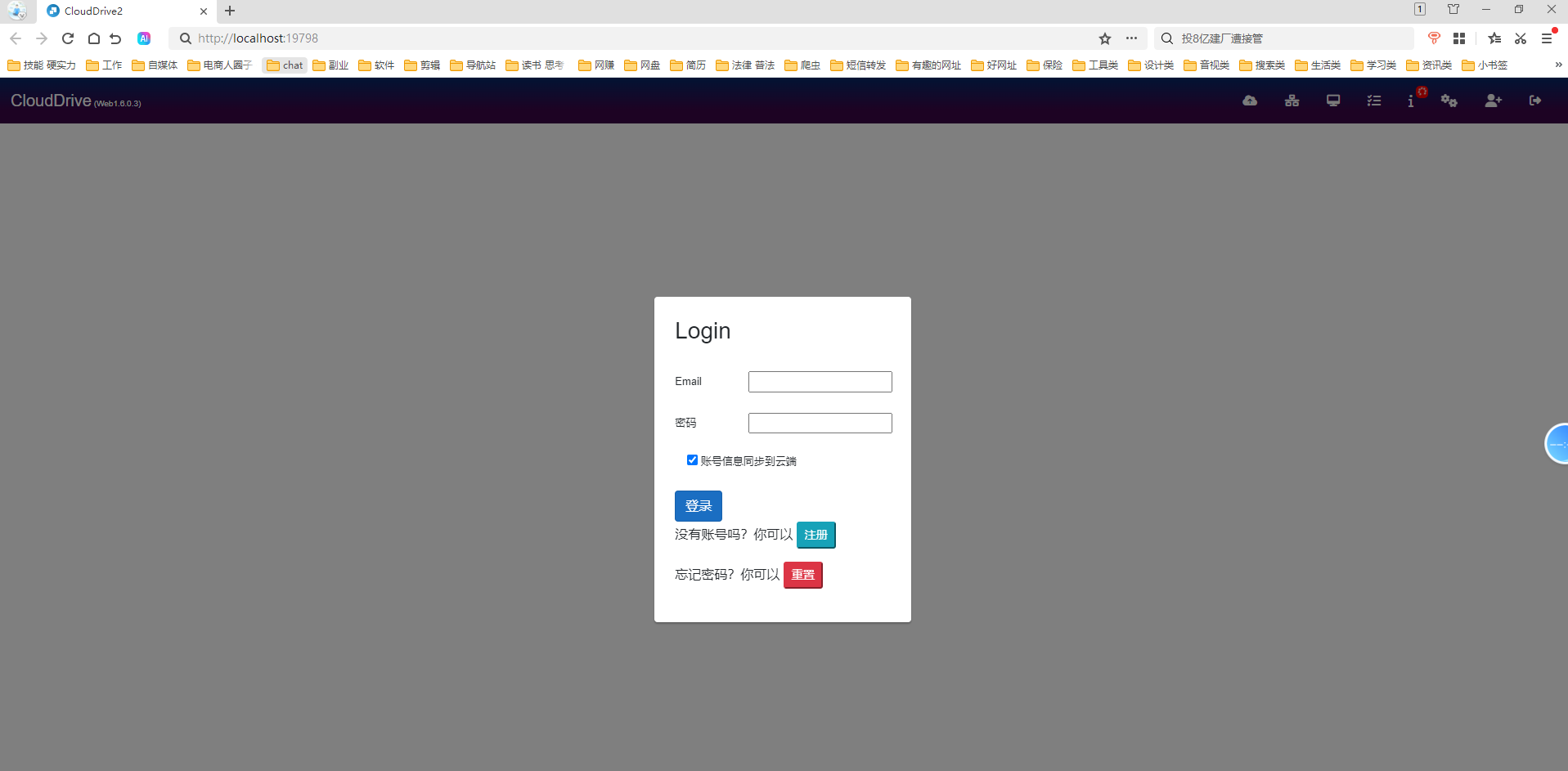Click the red 重置 reset button

802,575
